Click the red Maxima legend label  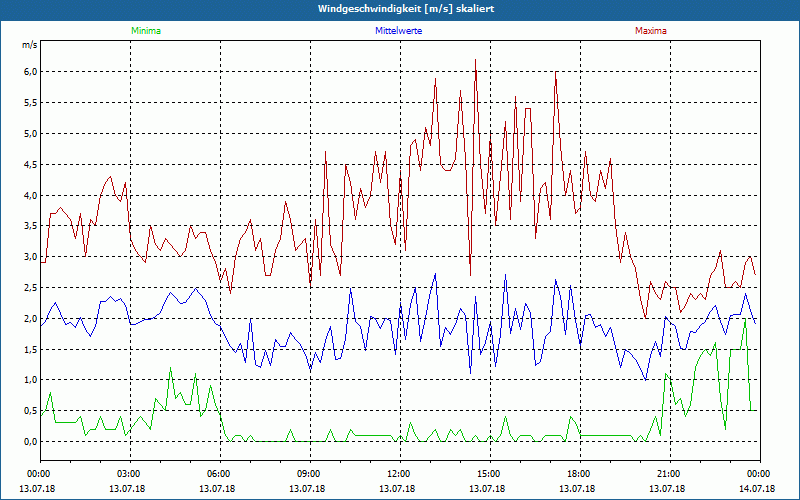click(x=650, y=31)
